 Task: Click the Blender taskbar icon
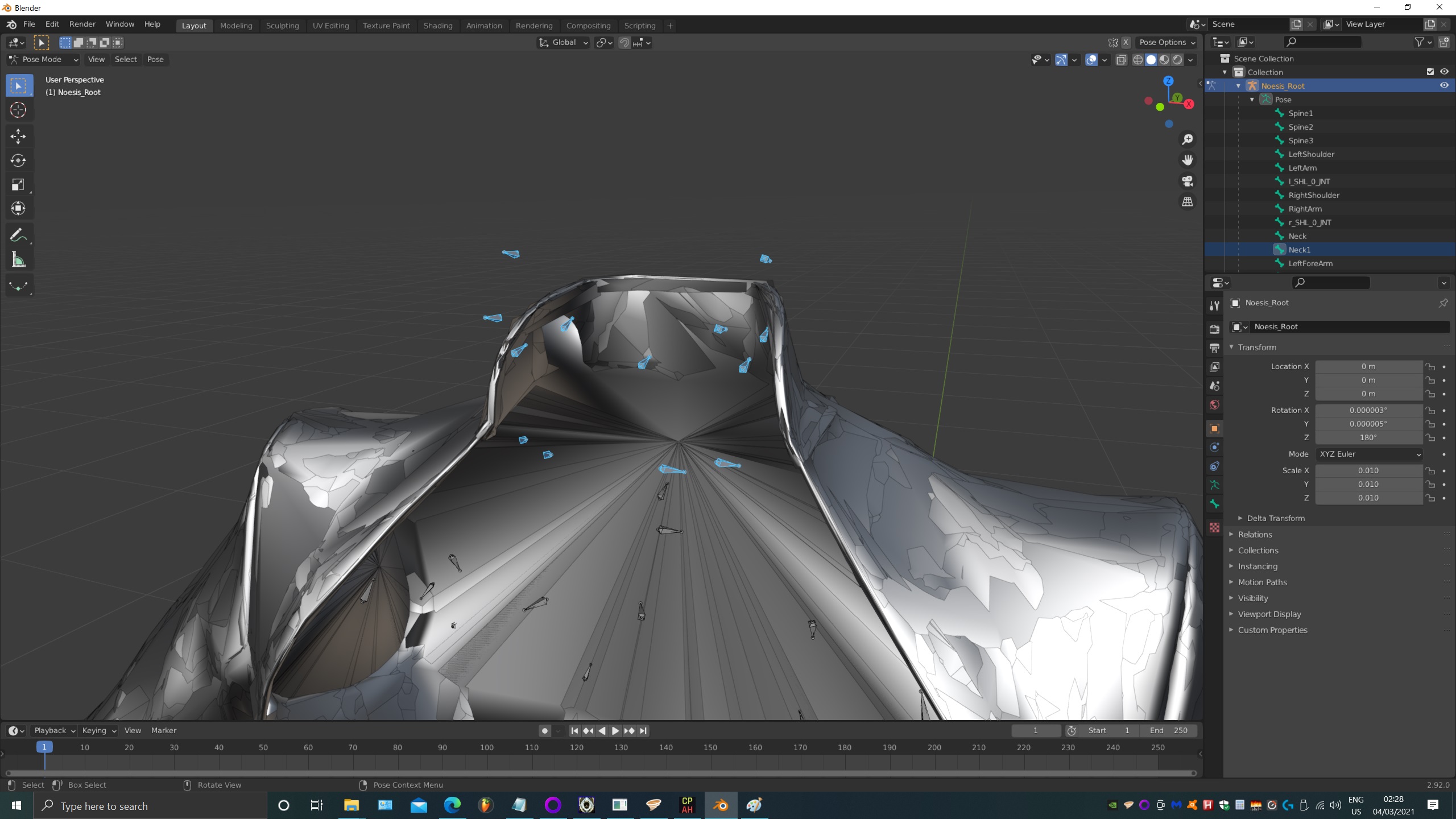coord(721,805)
